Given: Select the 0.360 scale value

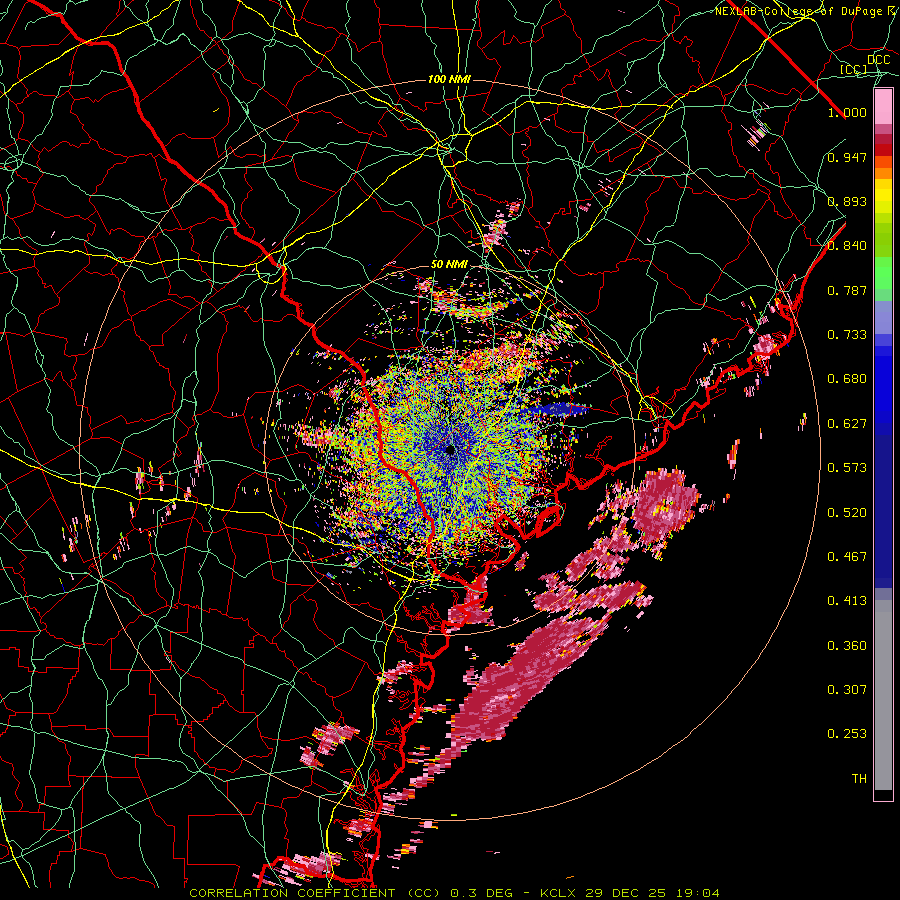Looking at the screenshot, I should [x=847, y=646].
